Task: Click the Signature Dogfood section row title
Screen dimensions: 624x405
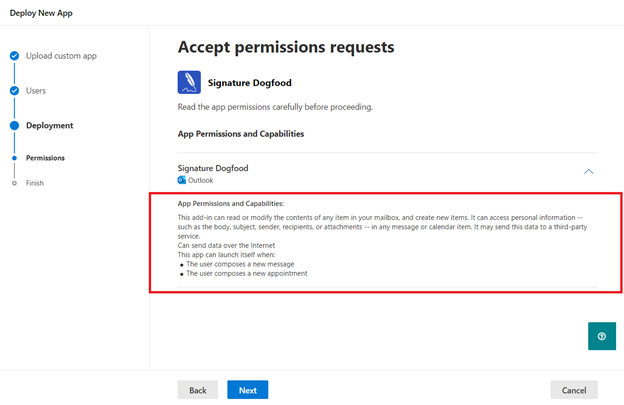Action: tap(213, 168)
